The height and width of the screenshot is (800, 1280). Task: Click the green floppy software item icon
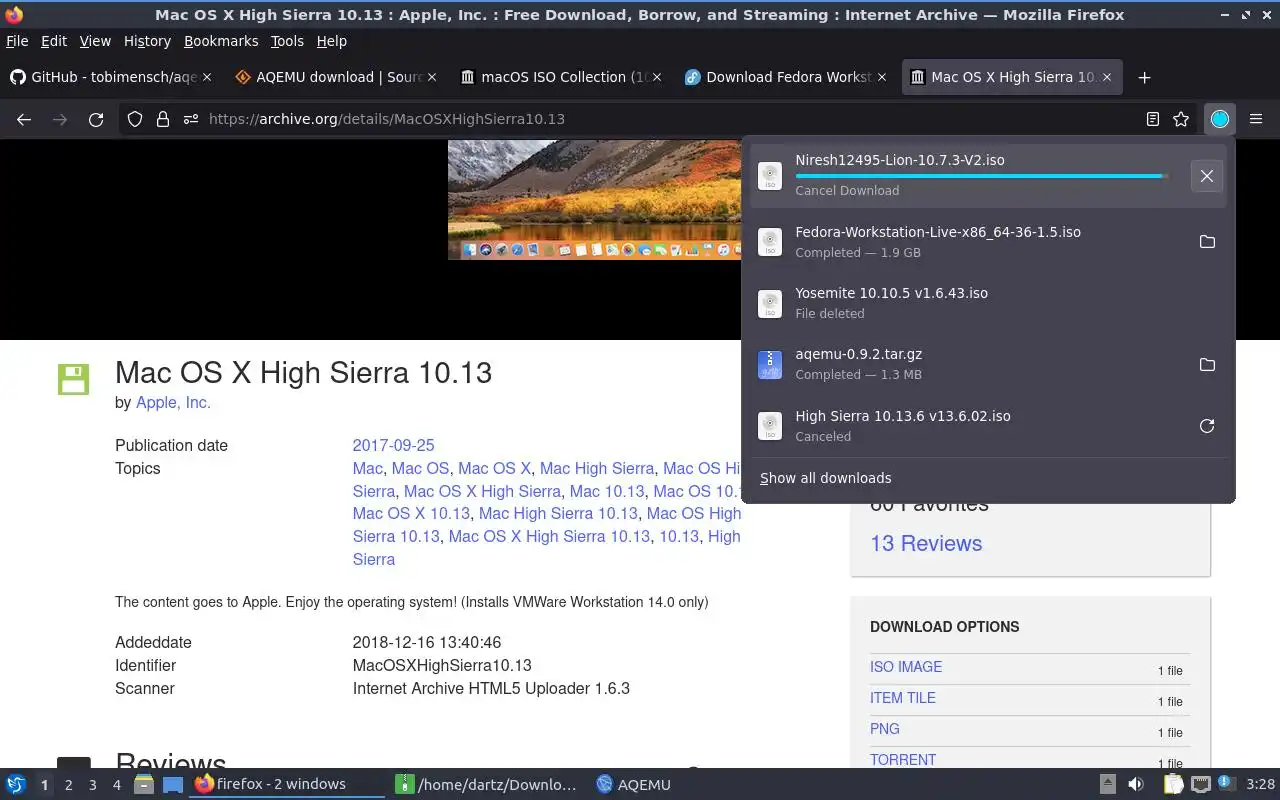pos(73,380)
